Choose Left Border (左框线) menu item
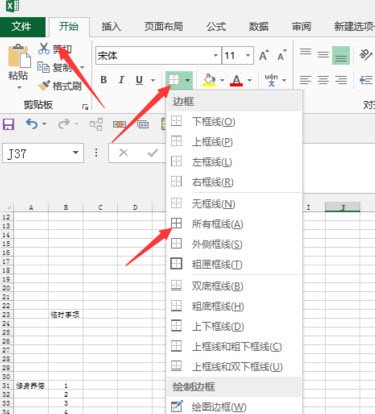Viewport: 375px width, 414px height. (x=234, y=162)
